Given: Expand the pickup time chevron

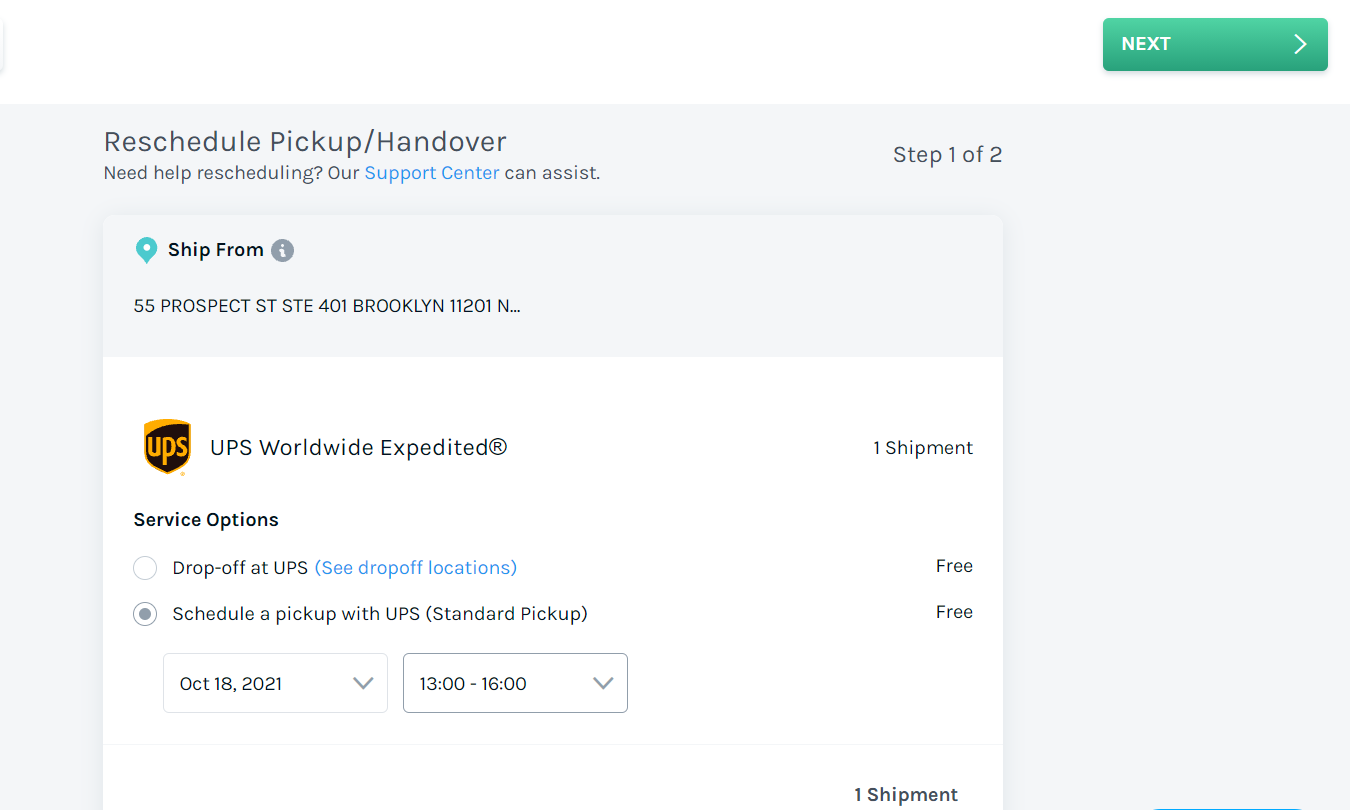Looking at the screenshot, I should click(603, 683).
